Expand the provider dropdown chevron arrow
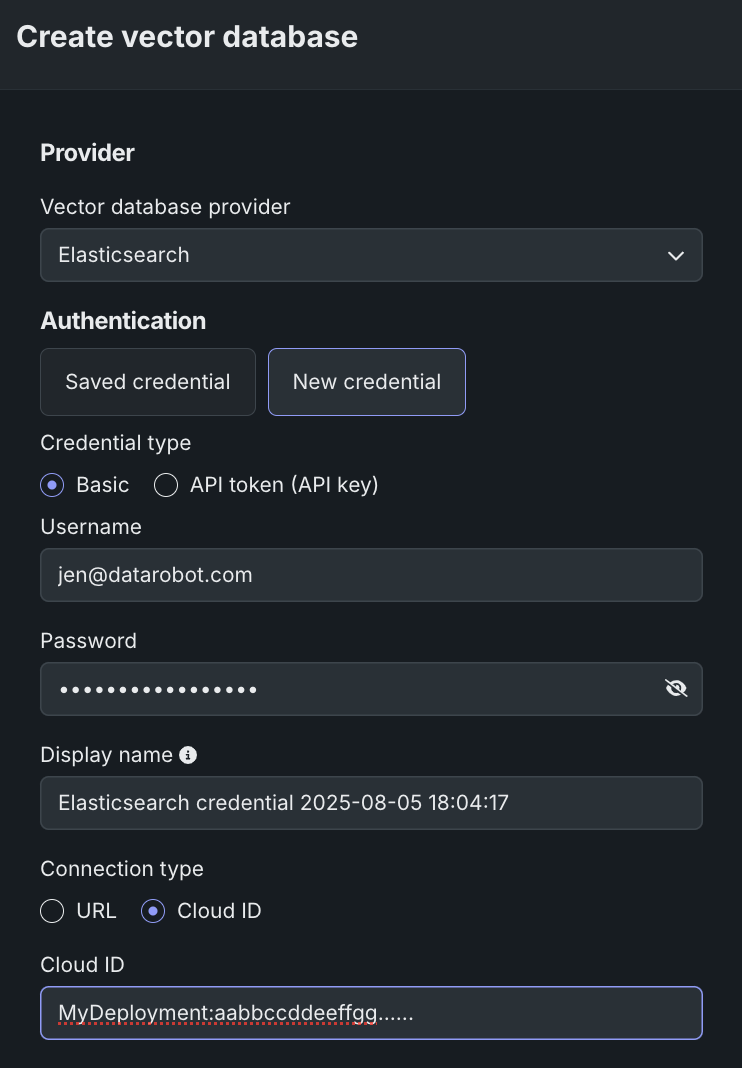742x1068 pixels. pyautogui.click(x=676, y=255)
